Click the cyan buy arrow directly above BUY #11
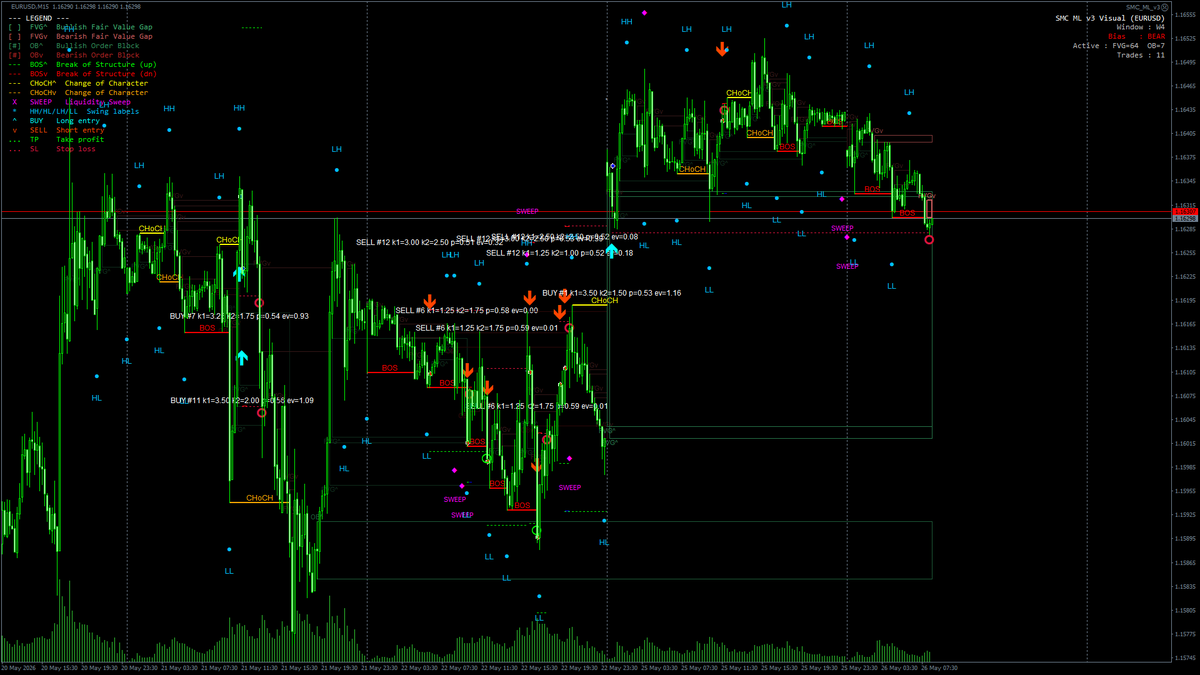The image size is (1200, 675). pos(241,357)
